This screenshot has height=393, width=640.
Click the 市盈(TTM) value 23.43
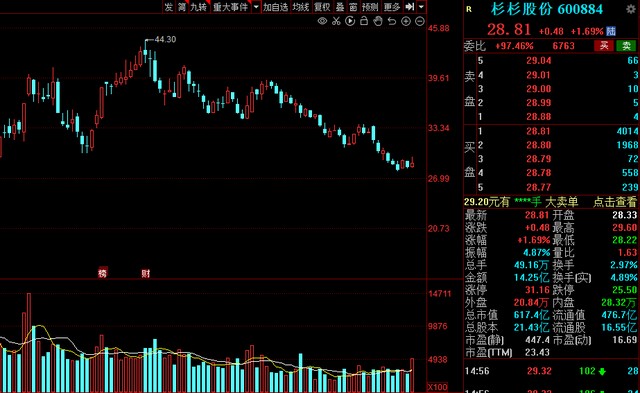click(537, 352)
